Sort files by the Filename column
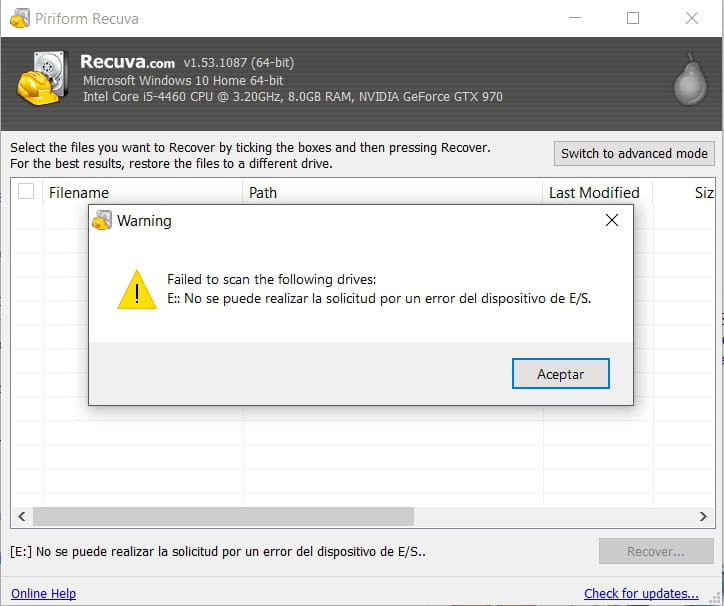Screen dimensions: 724x606 coord(140,192)
